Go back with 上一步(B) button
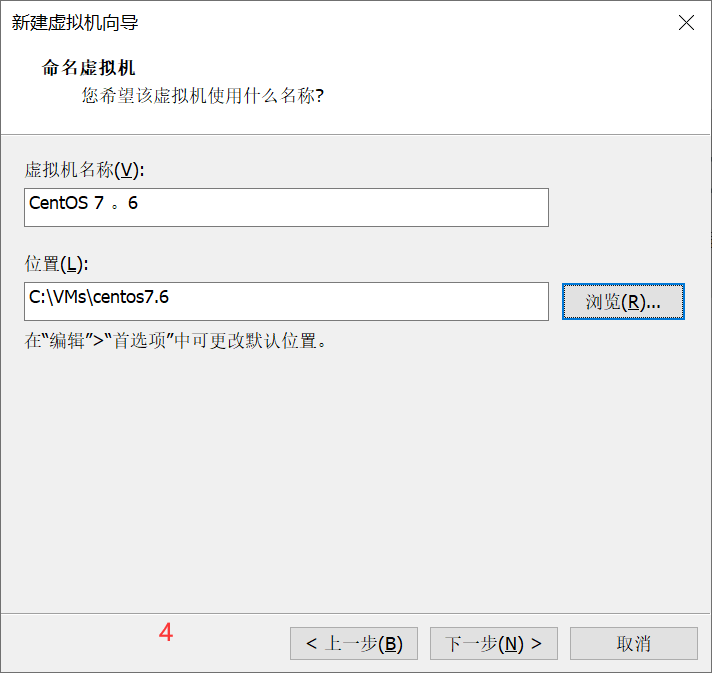This screenshot has width=712, height=673. pos(354,643)
